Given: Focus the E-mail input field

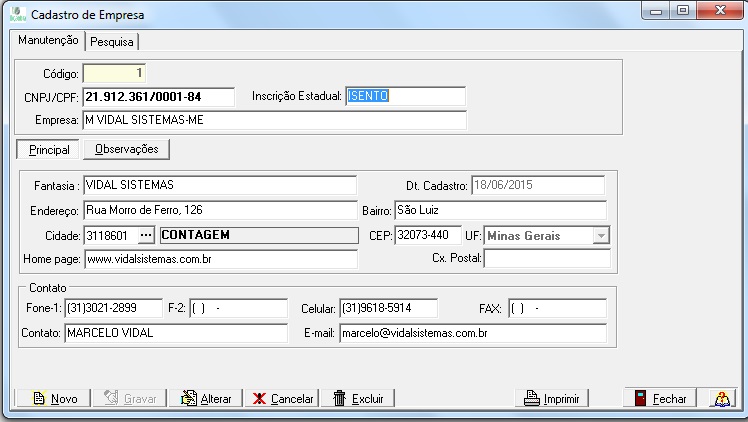Looking at the screenshot, I should click(472, 333).
